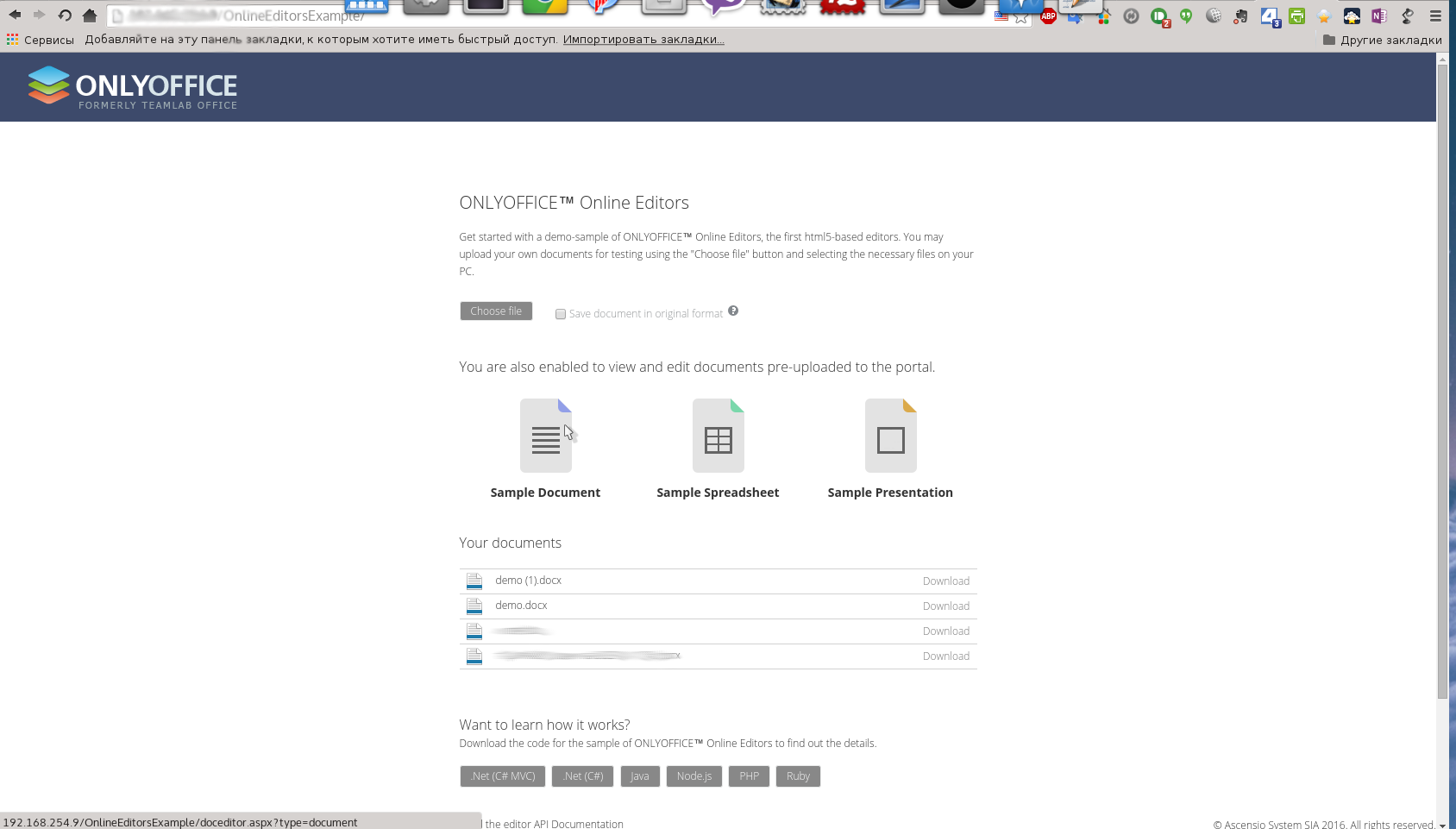
Task: Get the PHP sample code
Action: click(x=749, y=776)
